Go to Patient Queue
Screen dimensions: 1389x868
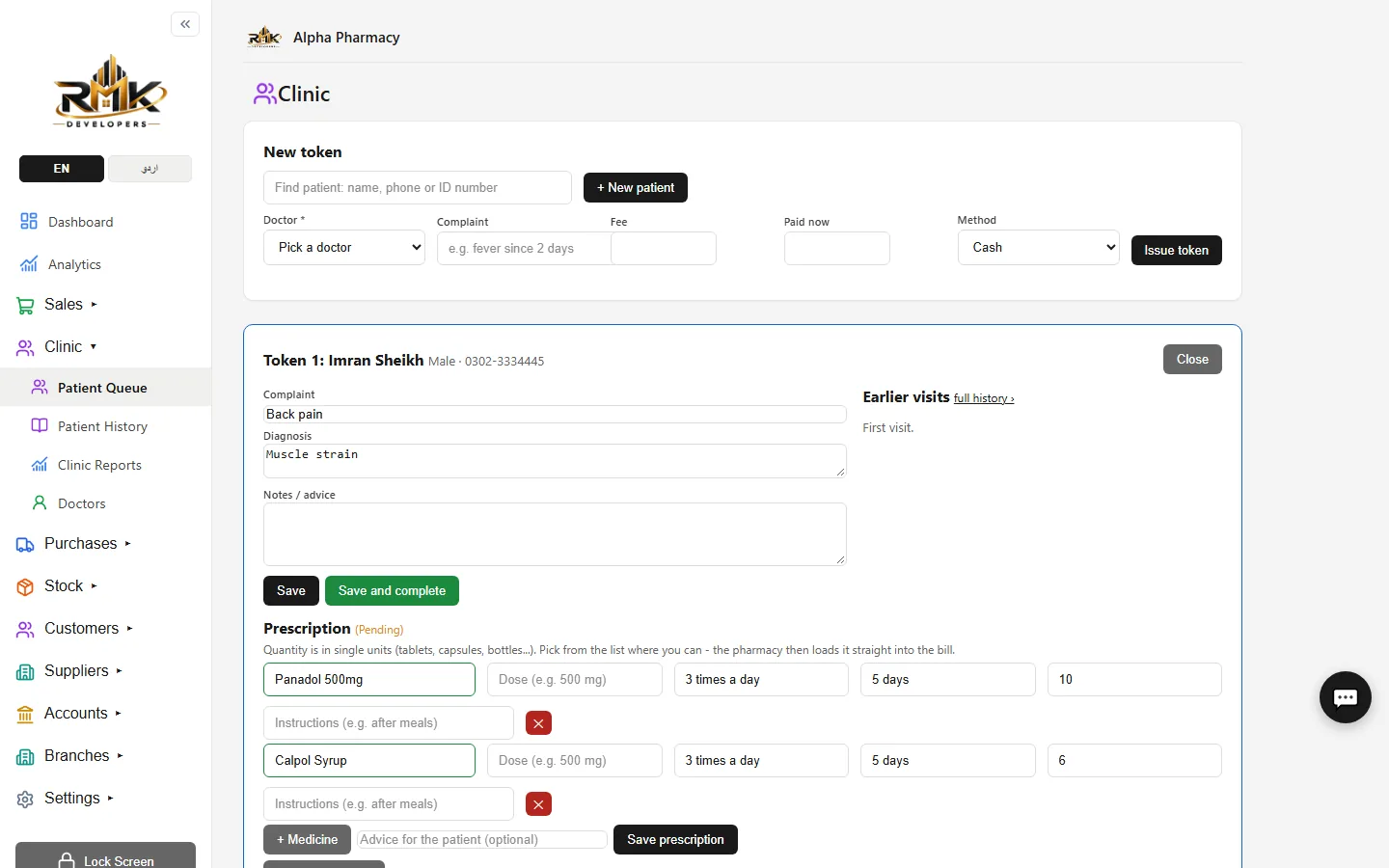tap(102, 388)
